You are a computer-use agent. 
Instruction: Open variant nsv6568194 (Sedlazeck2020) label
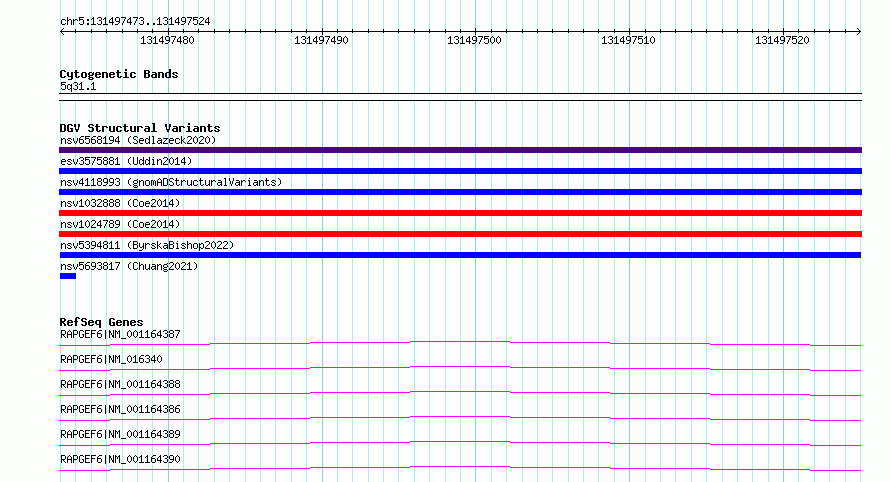(x=138, y=140)
